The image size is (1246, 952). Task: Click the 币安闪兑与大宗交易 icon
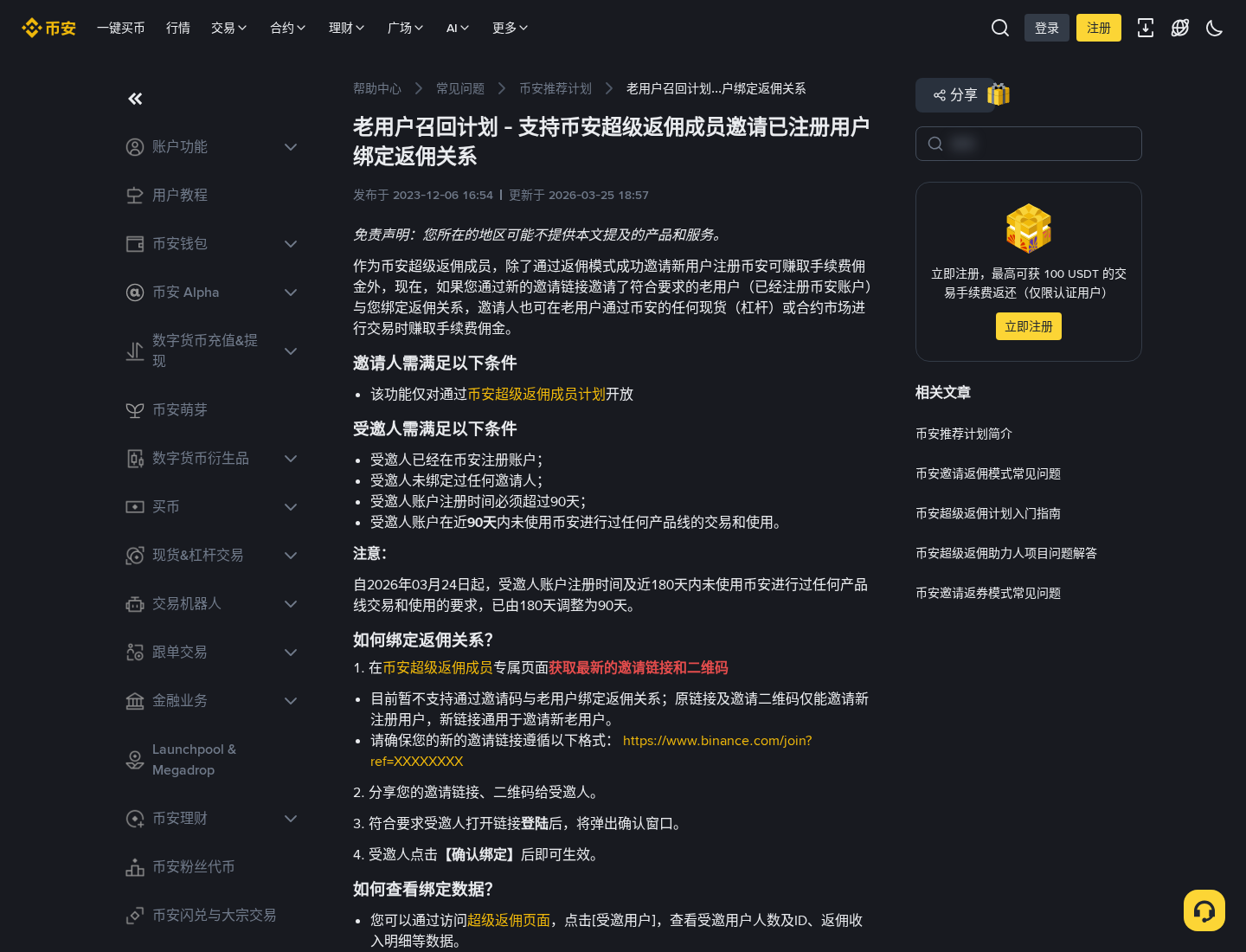tap(135, 916)
